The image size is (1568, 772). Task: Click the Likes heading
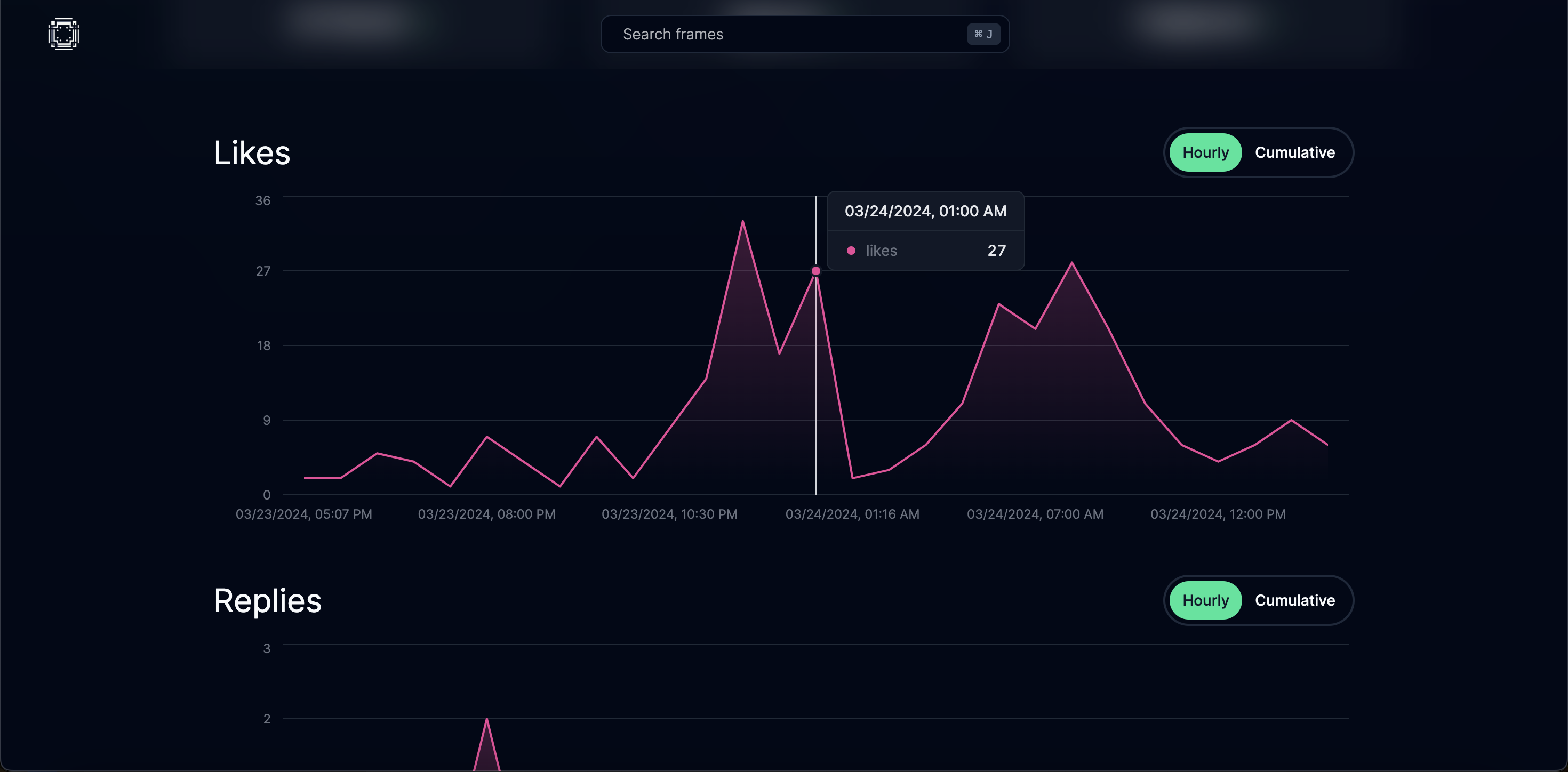252,152
